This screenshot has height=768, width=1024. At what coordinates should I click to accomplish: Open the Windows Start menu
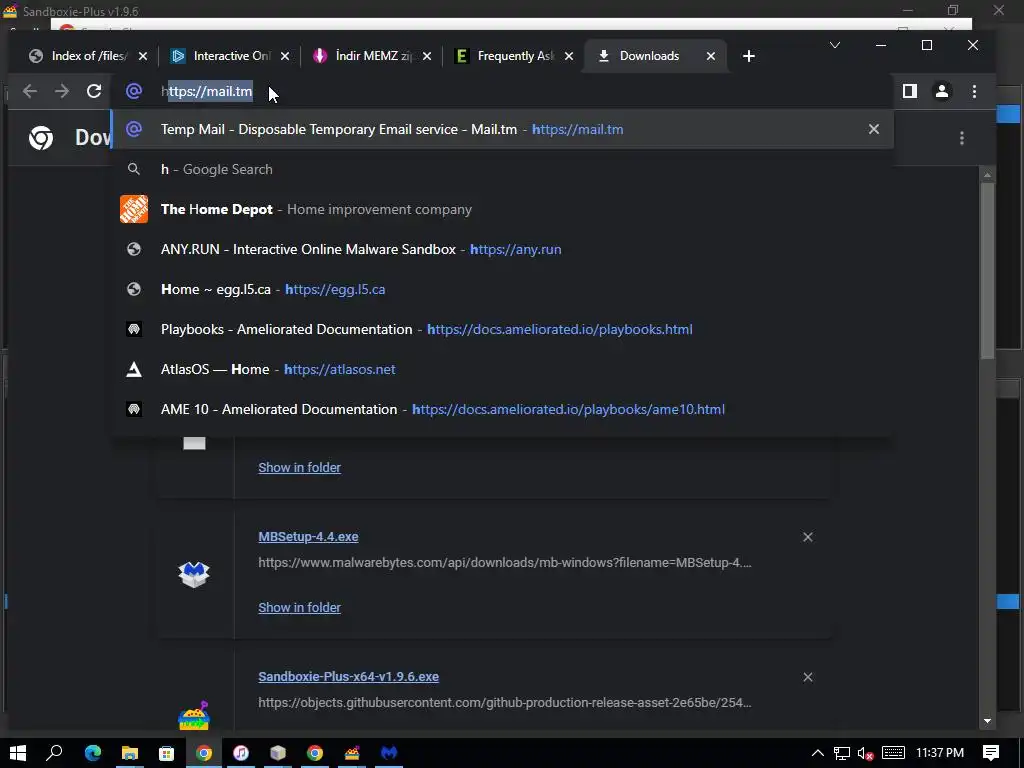coord(18,753)
